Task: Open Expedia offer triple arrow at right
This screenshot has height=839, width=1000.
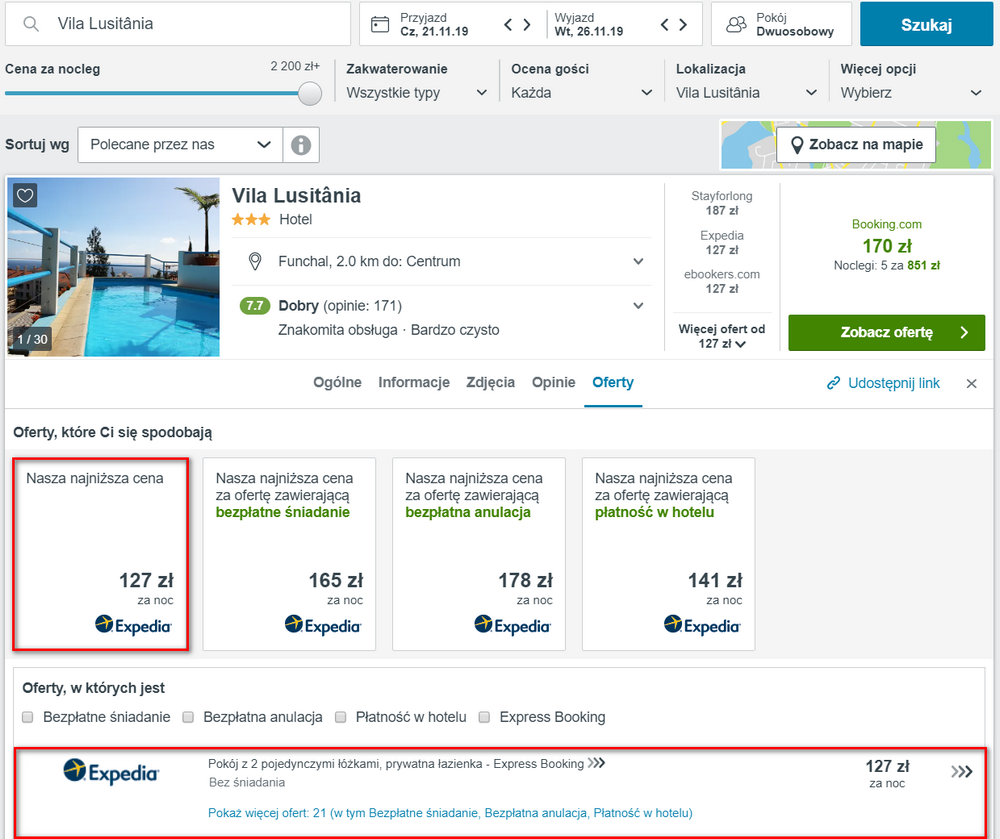Action: point(962,772)
